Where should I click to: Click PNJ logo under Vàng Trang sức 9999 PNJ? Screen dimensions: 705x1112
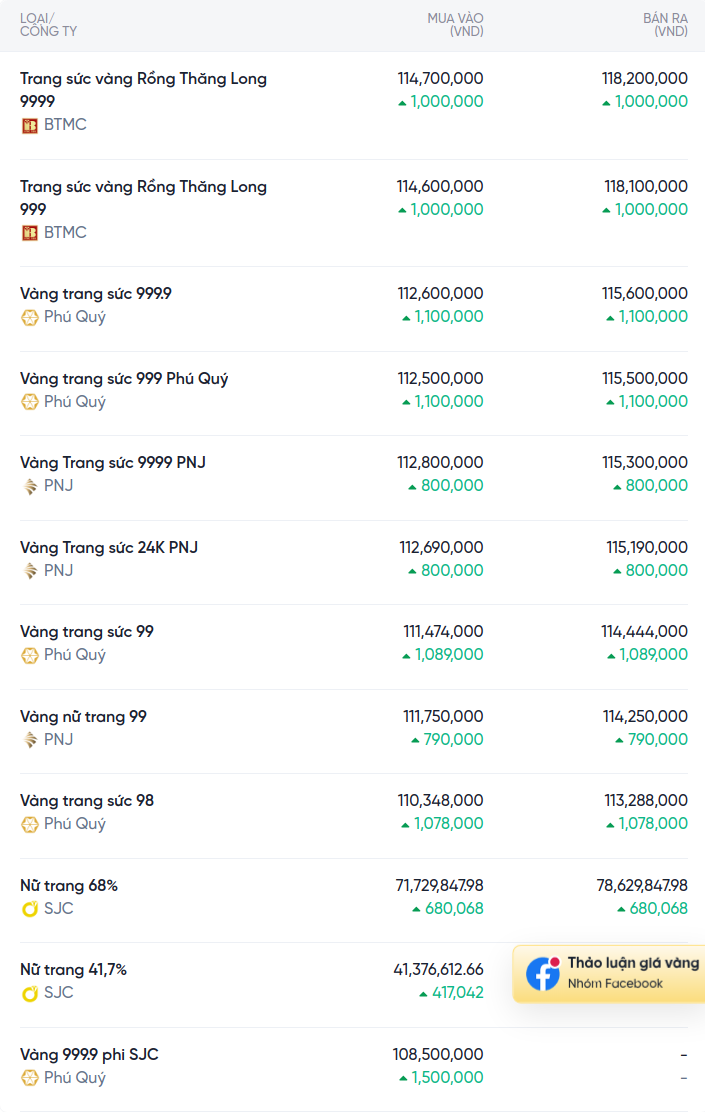(29, 486)
